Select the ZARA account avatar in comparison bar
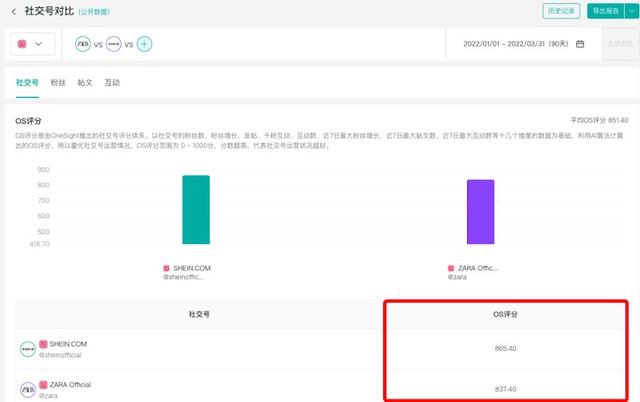640x402 pixels. (x=83, y=44)
